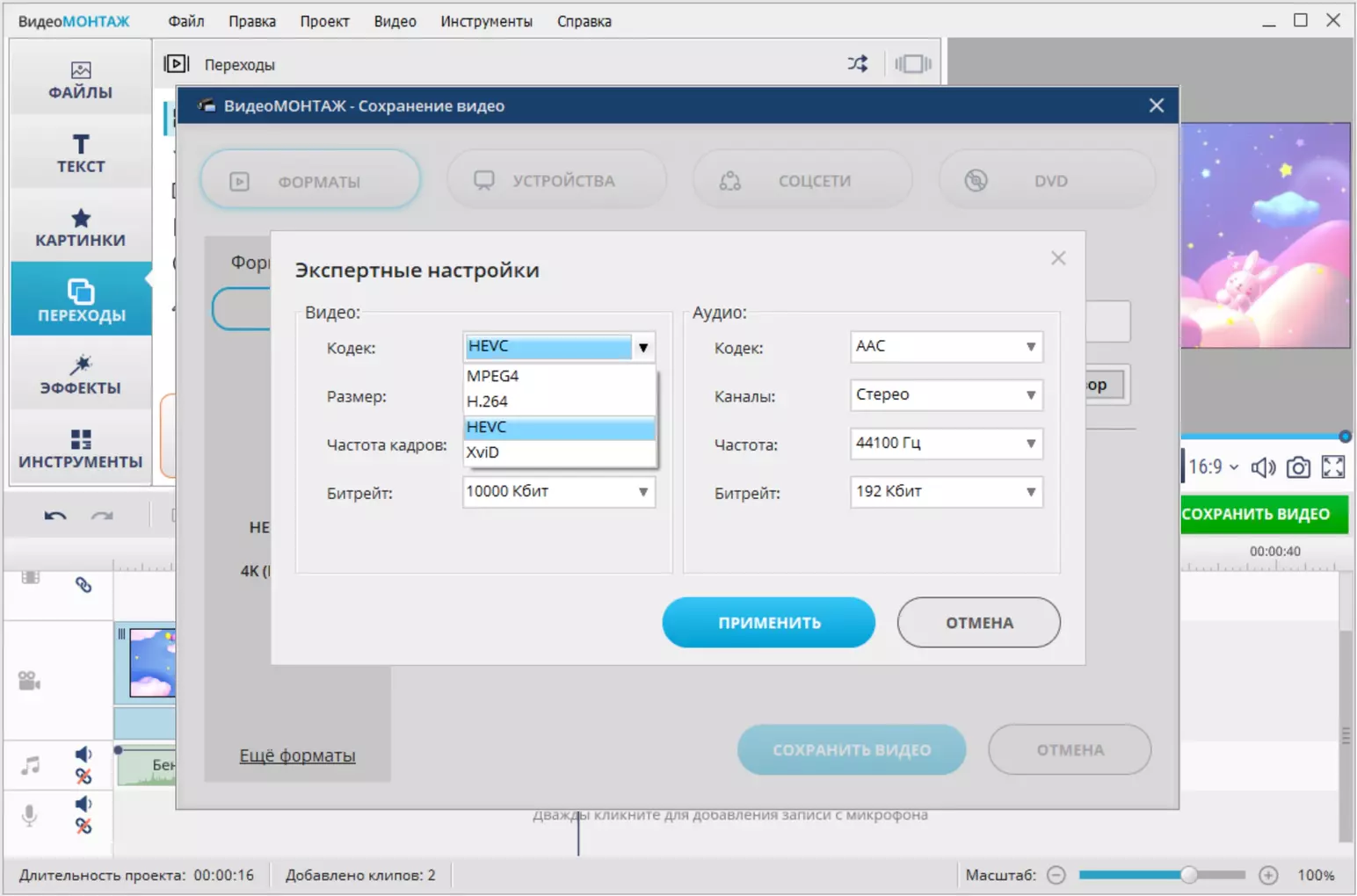Open the Картинки sidebar section

(x=80, y=227)
